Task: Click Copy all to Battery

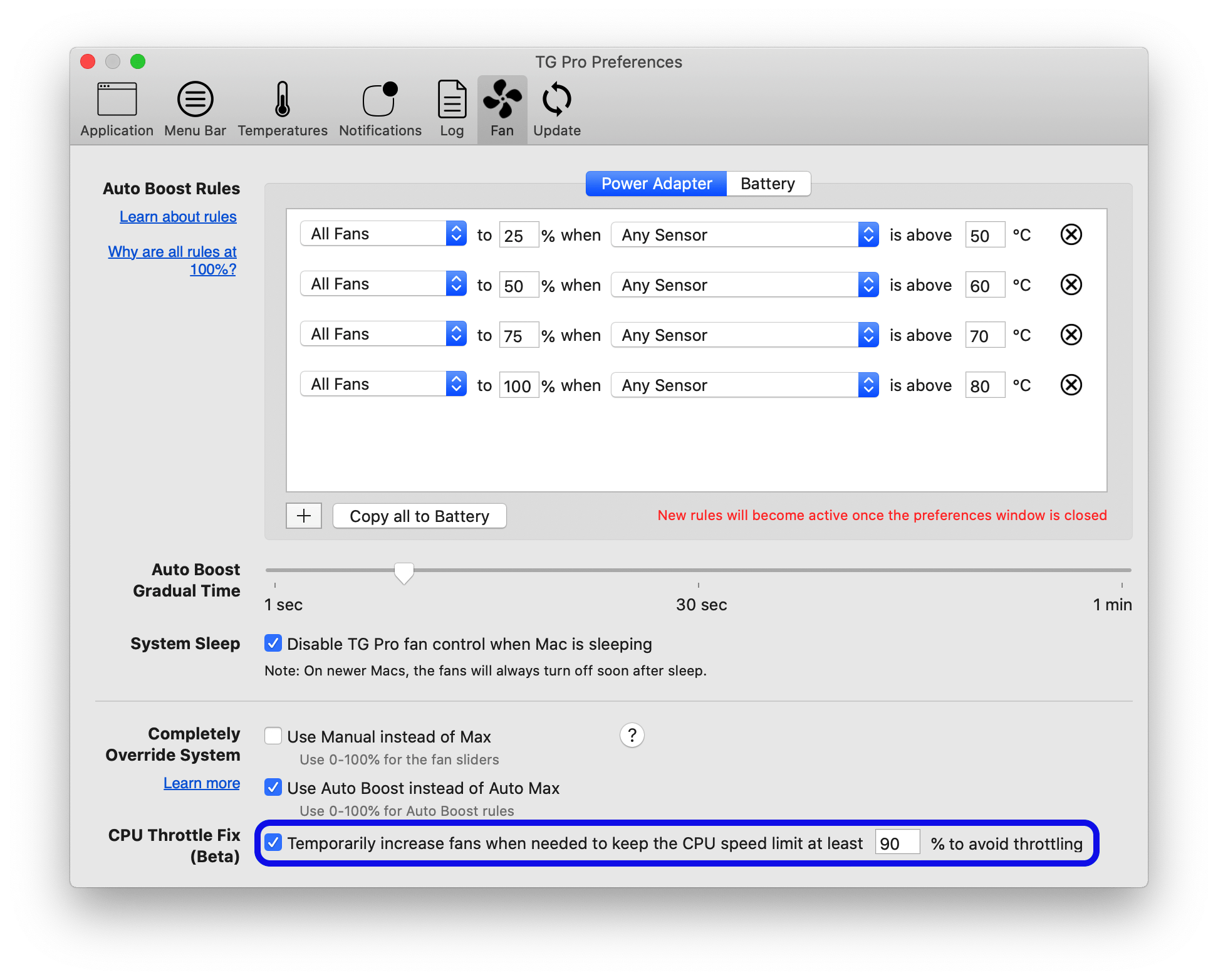Action: [x=419, y=516]
